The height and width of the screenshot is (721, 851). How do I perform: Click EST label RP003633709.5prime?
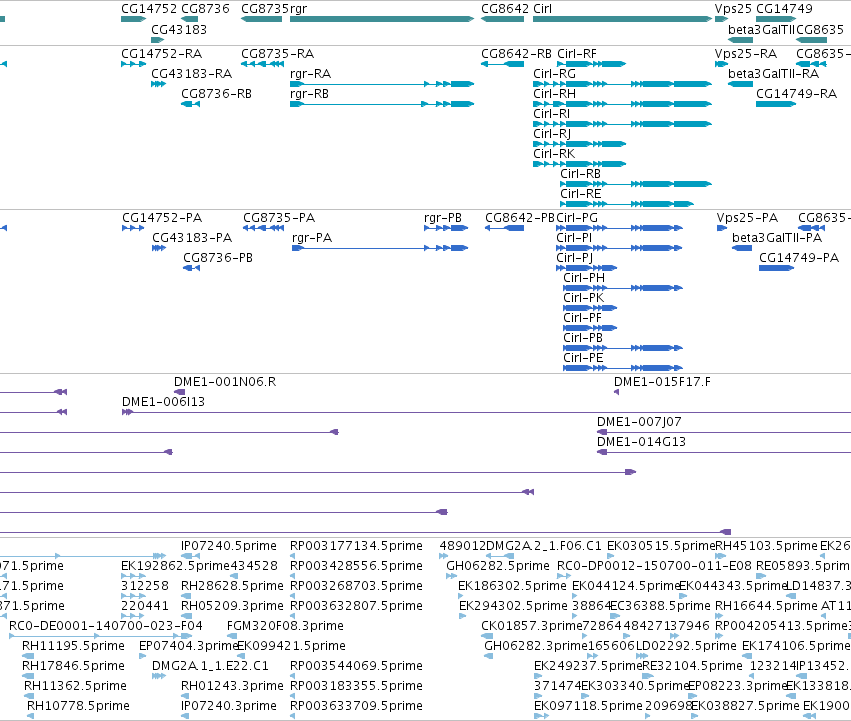pos(356,706)
